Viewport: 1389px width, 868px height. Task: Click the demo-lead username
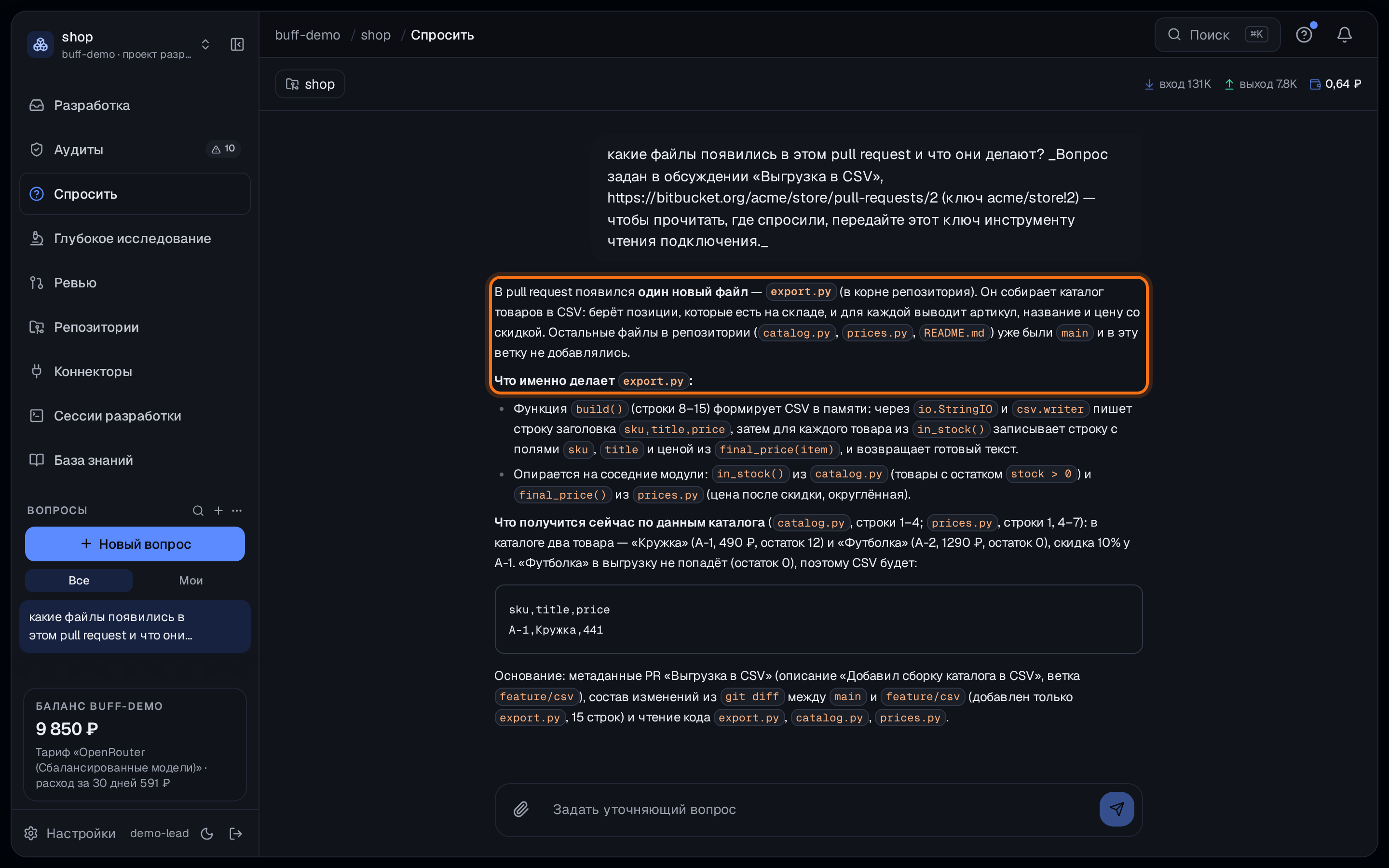(160, 833)
